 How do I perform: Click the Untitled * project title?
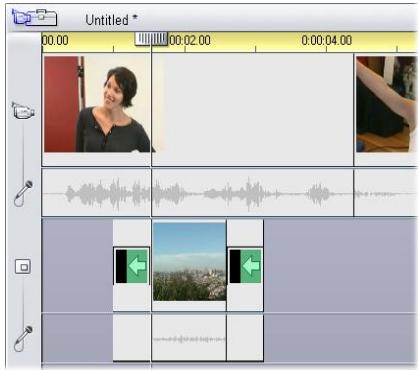[112, 20]
